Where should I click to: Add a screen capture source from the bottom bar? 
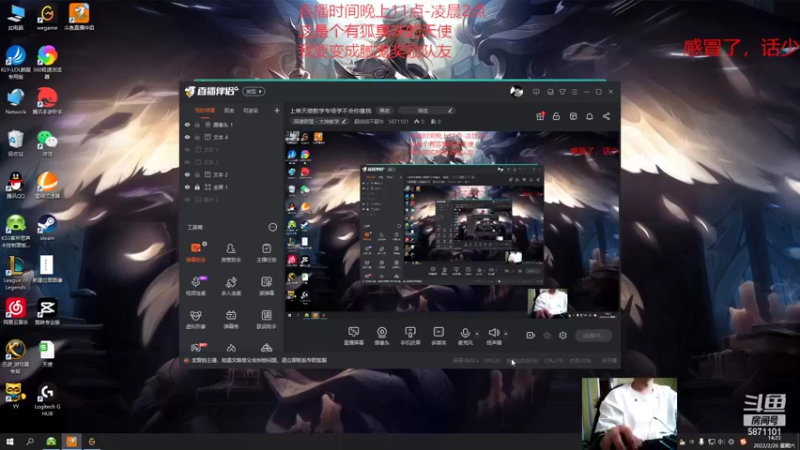click(354, 336)
